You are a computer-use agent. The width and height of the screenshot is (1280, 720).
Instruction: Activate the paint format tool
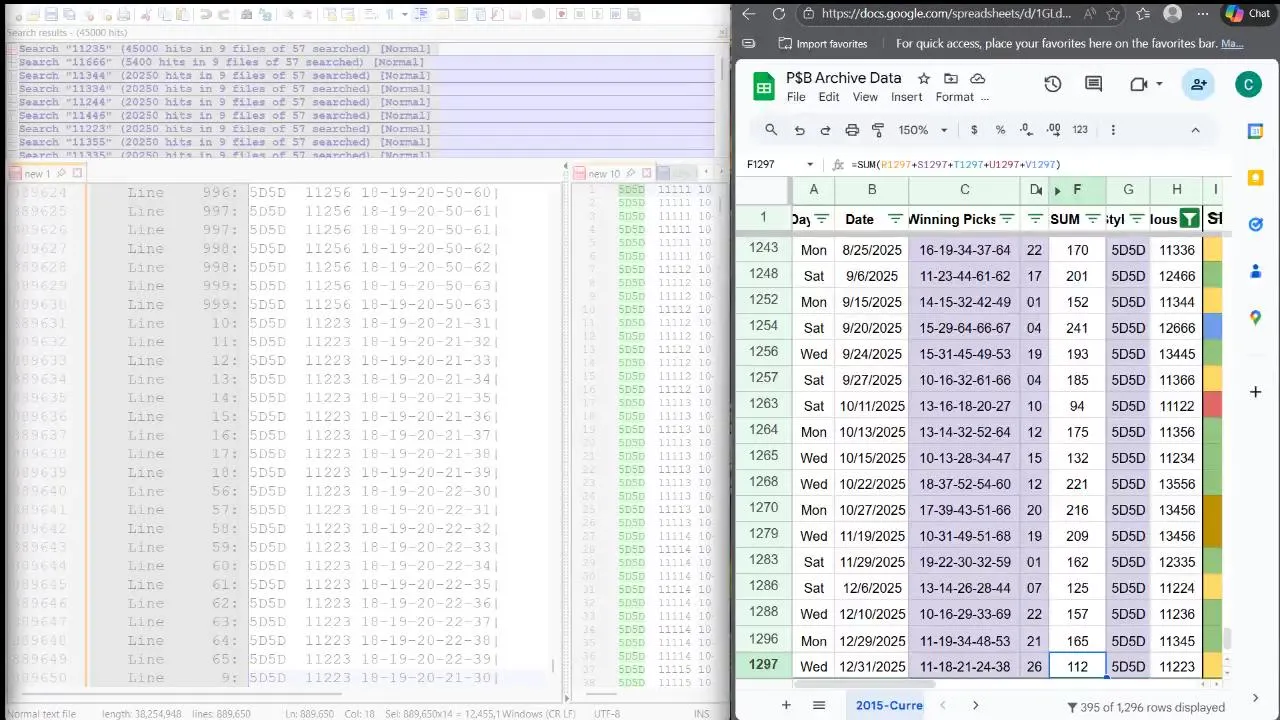tap(878, 130)
